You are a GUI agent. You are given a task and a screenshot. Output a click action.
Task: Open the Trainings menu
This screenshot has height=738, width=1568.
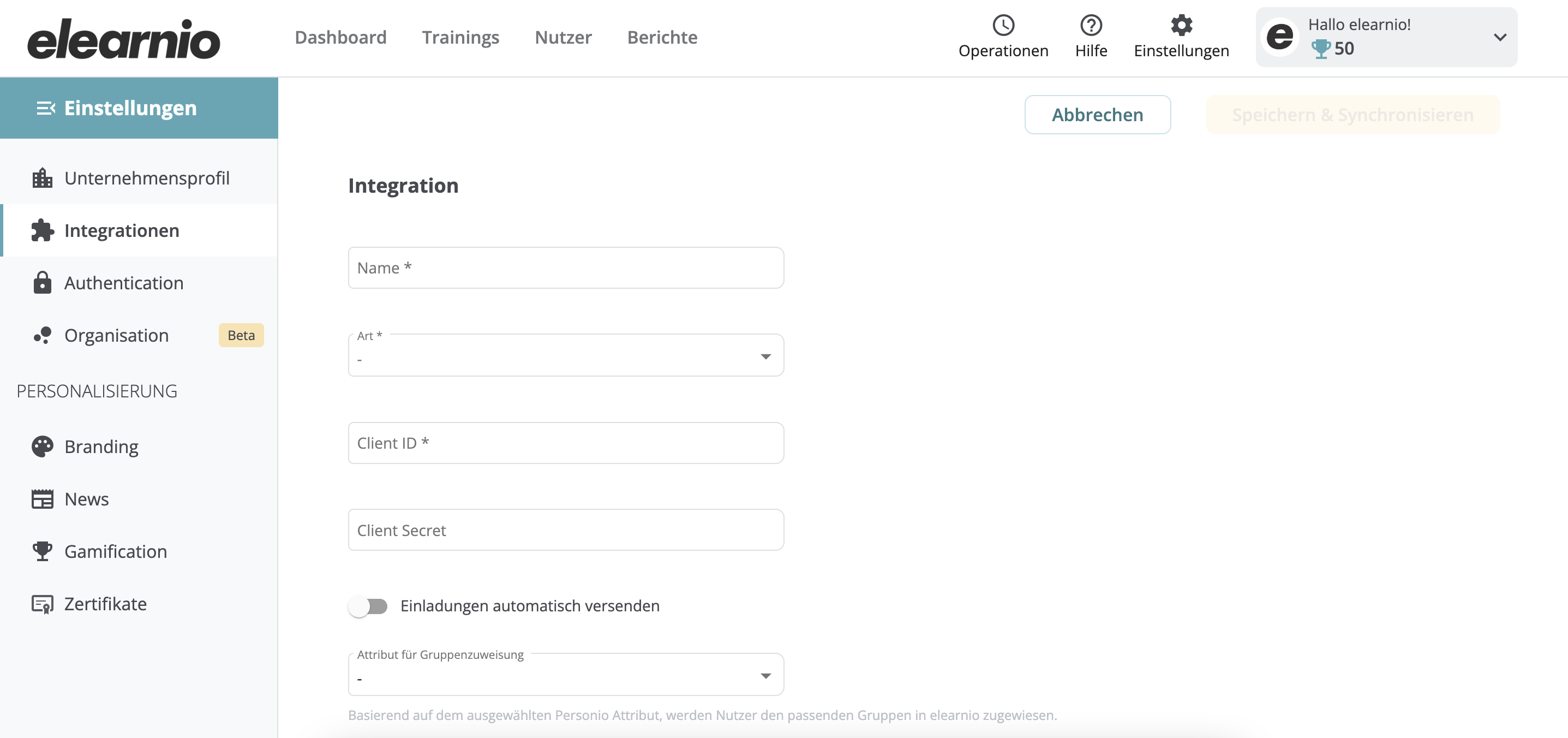tap(460, 37)
